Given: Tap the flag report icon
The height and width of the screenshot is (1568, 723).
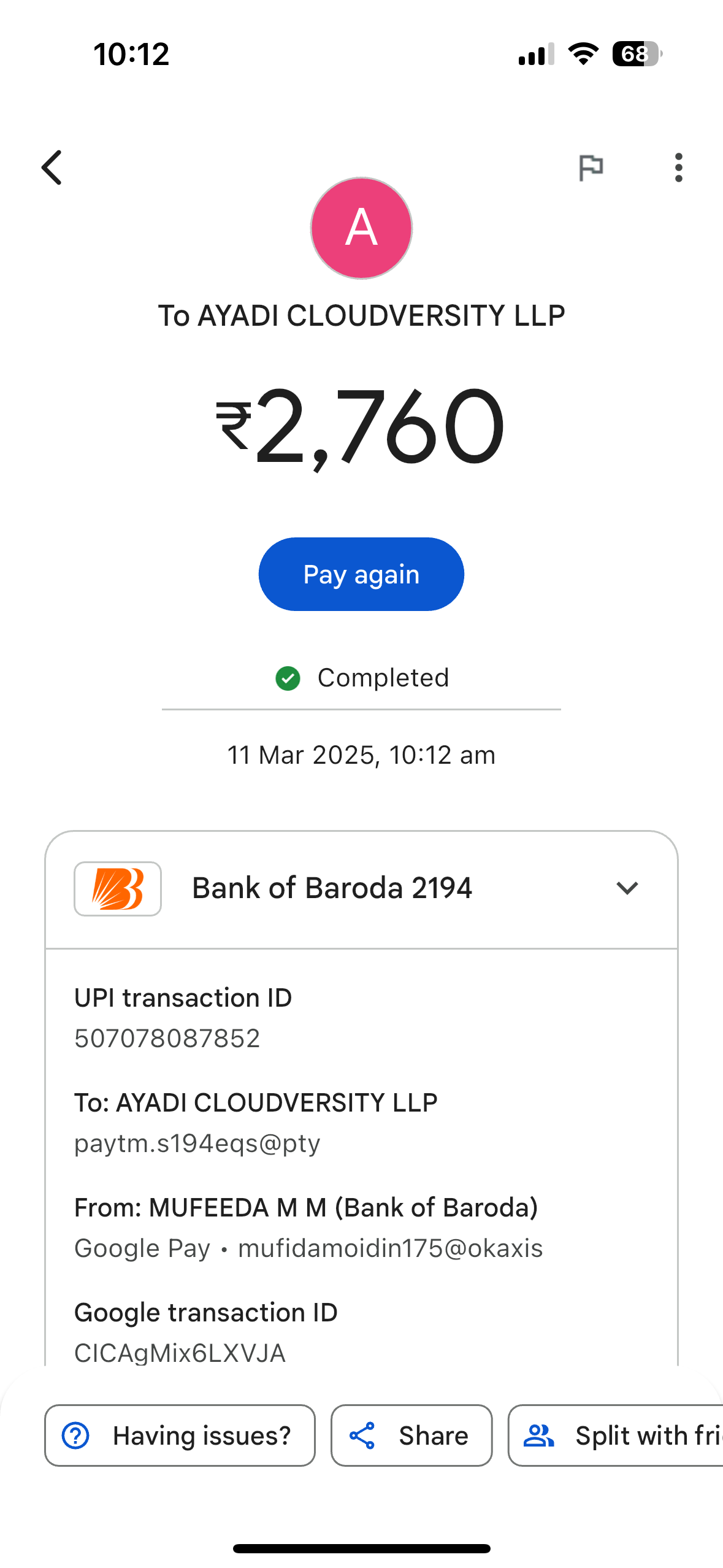Looking at the screenshot, I should [x=591, y=167].
